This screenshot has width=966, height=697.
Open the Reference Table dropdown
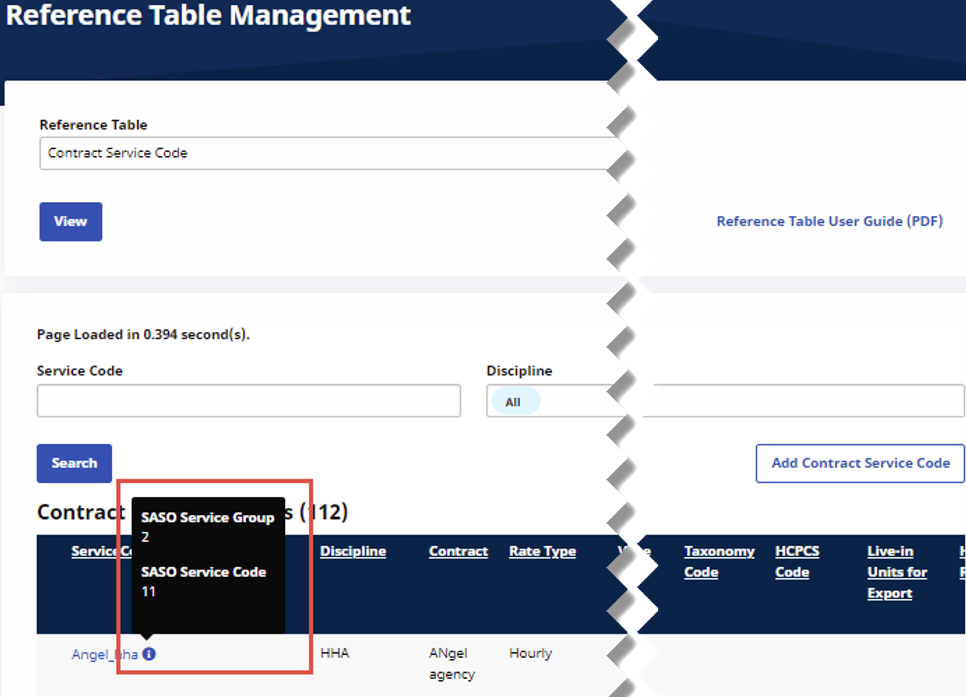[330, 153]
